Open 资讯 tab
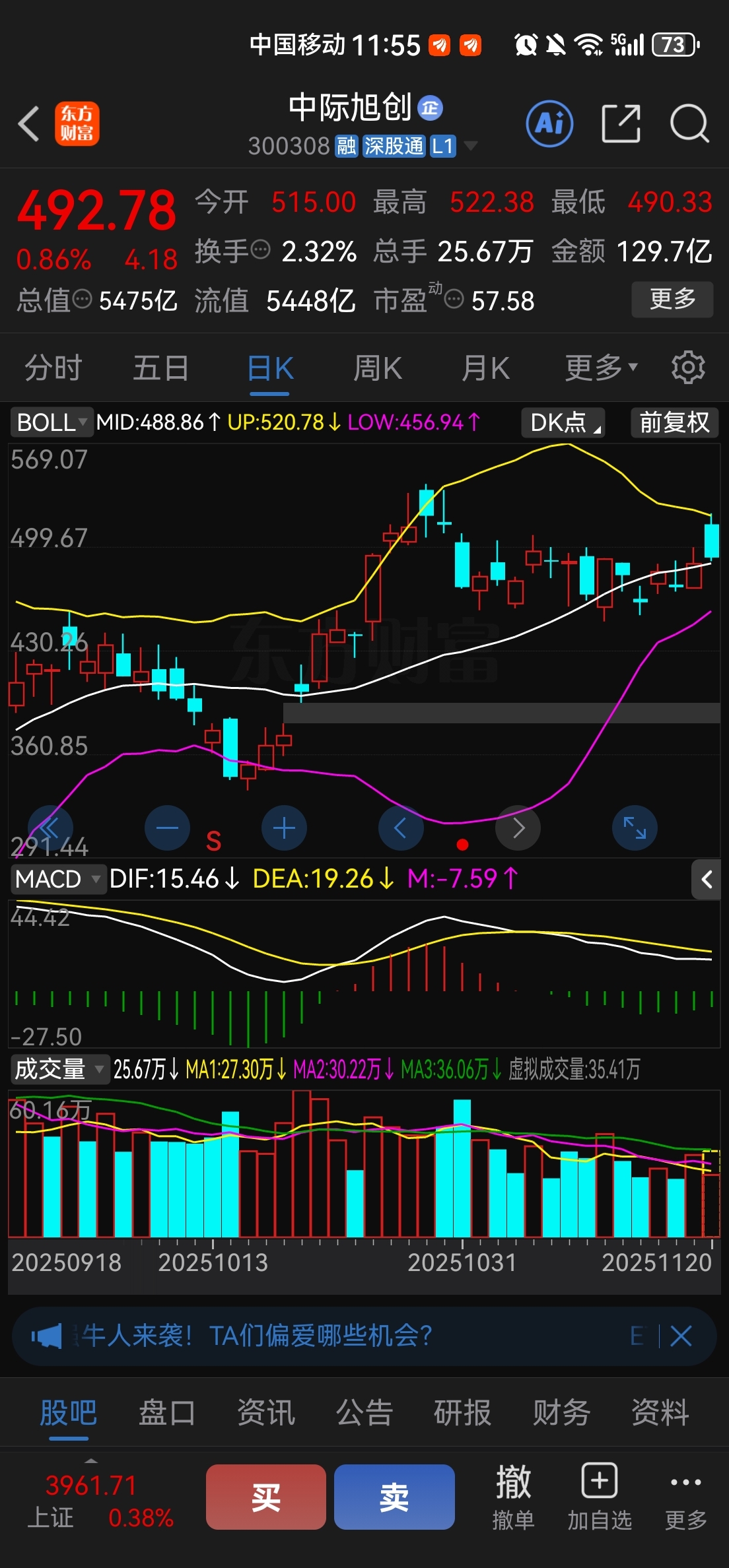Screen dimensions: 729x1568 (265, 1413)
